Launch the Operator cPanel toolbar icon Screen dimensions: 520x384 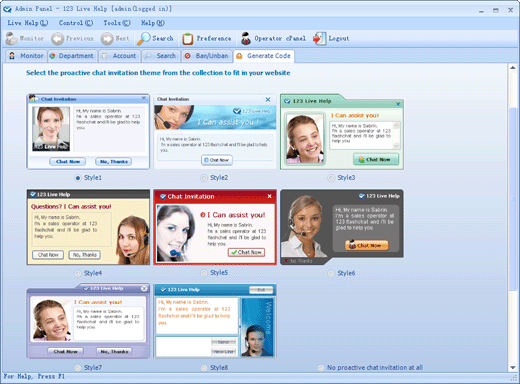[x=246, y=39]
